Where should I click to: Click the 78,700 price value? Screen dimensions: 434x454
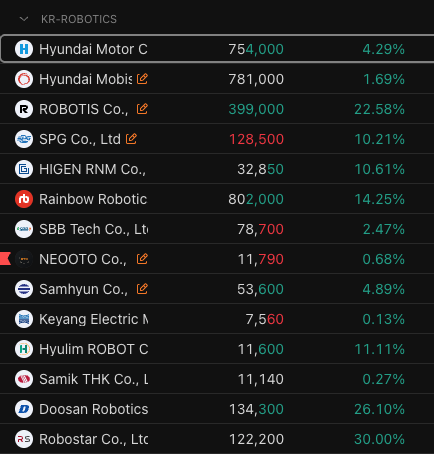(x=260, y=229)
